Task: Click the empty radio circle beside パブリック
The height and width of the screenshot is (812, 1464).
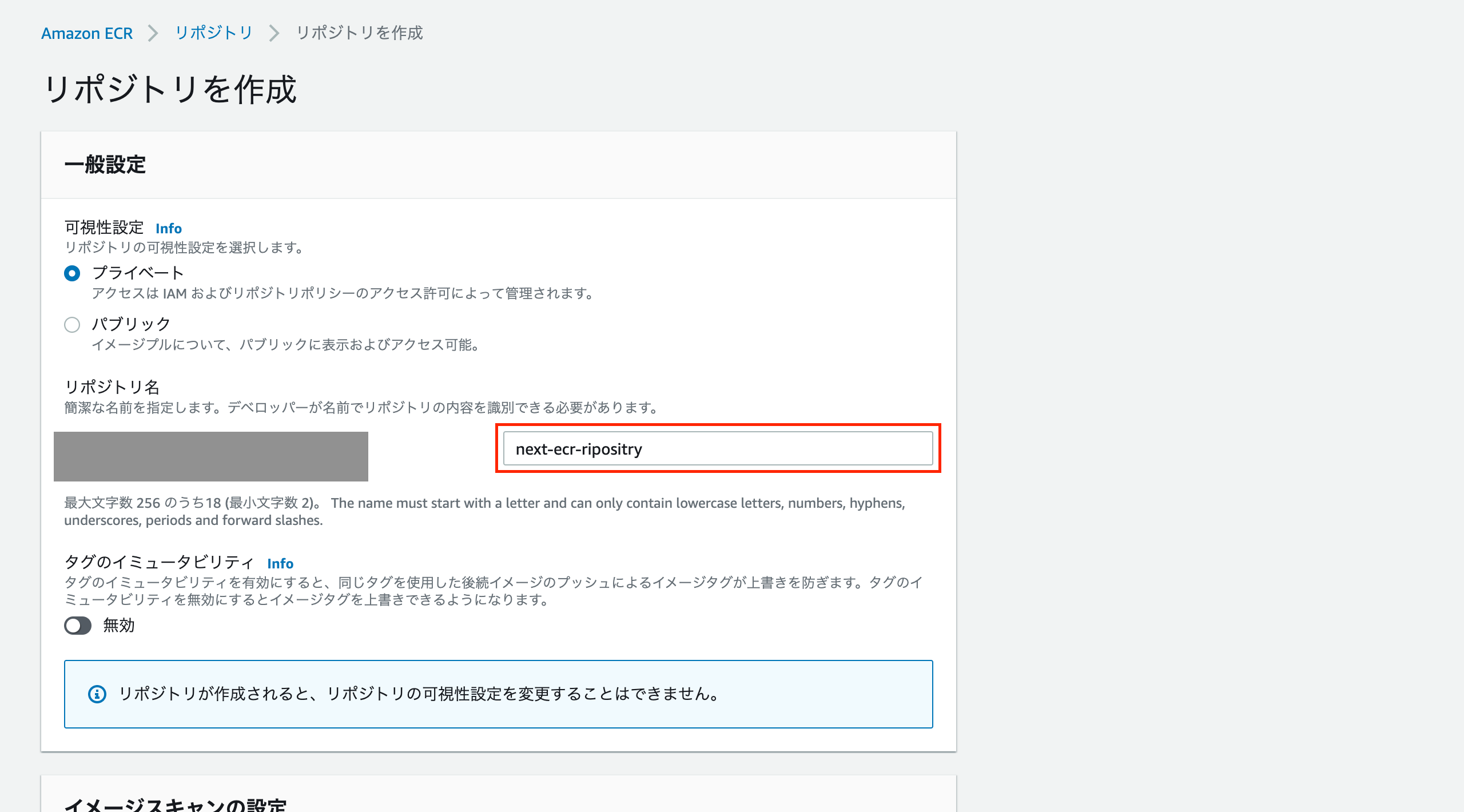Action: click(x=71, y=324)
